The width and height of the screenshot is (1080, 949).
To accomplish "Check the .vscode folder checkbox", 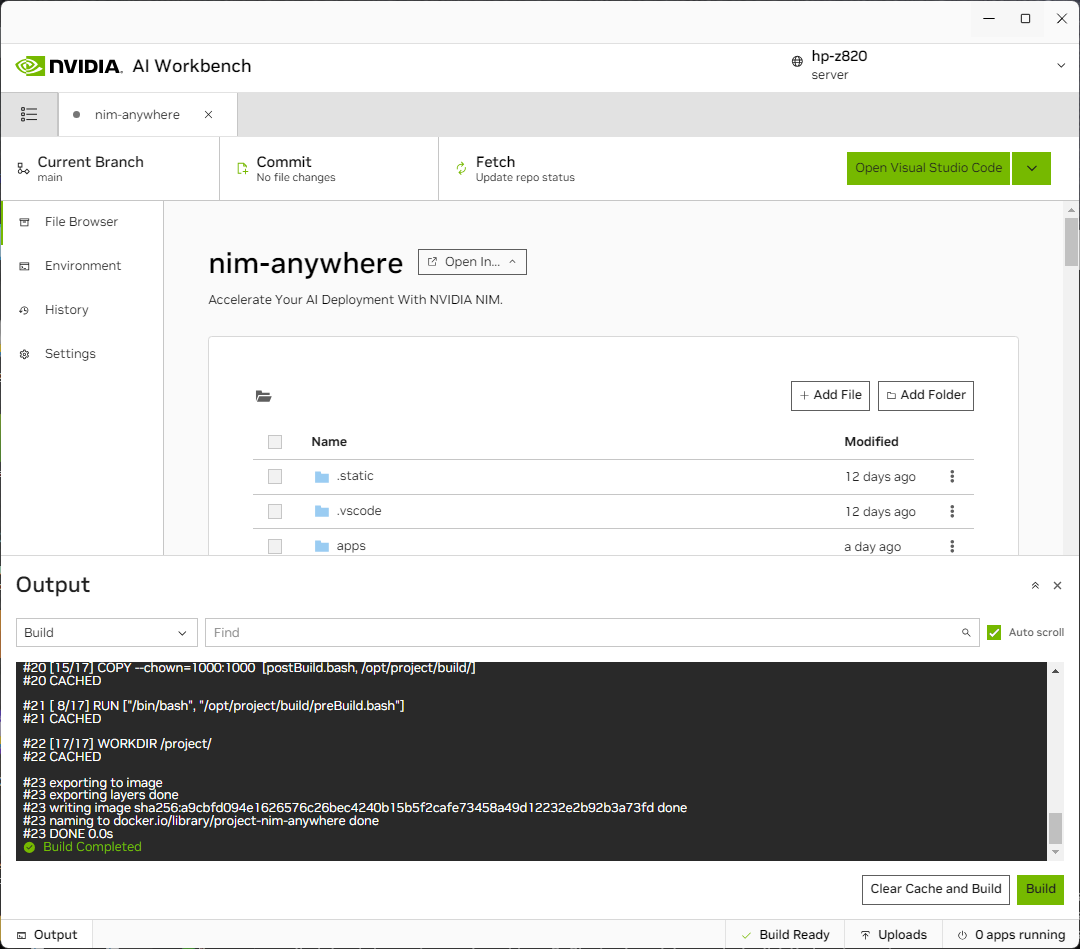I will (275, 511).
